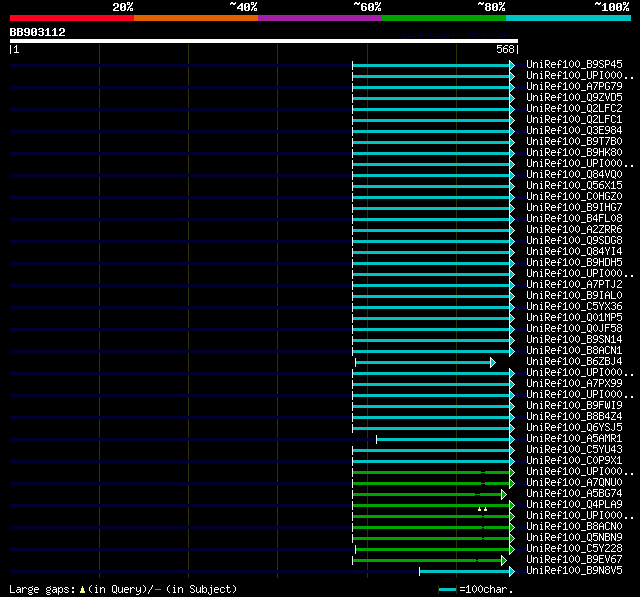Select the query end position label 568
Screen dimensions: 640x597
pyautogui.click(x=505, y=49)
